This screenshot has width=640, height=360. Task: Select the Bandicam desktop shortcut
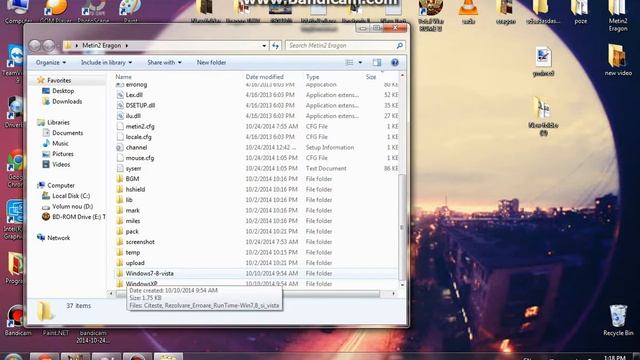point(18,321)
